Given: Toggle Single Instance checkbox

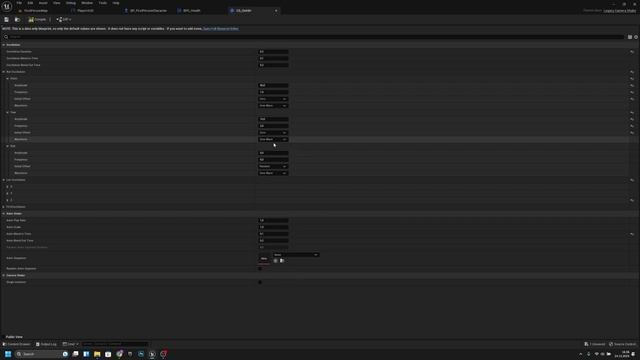Looking at the screenshot, I should [260, 282].
